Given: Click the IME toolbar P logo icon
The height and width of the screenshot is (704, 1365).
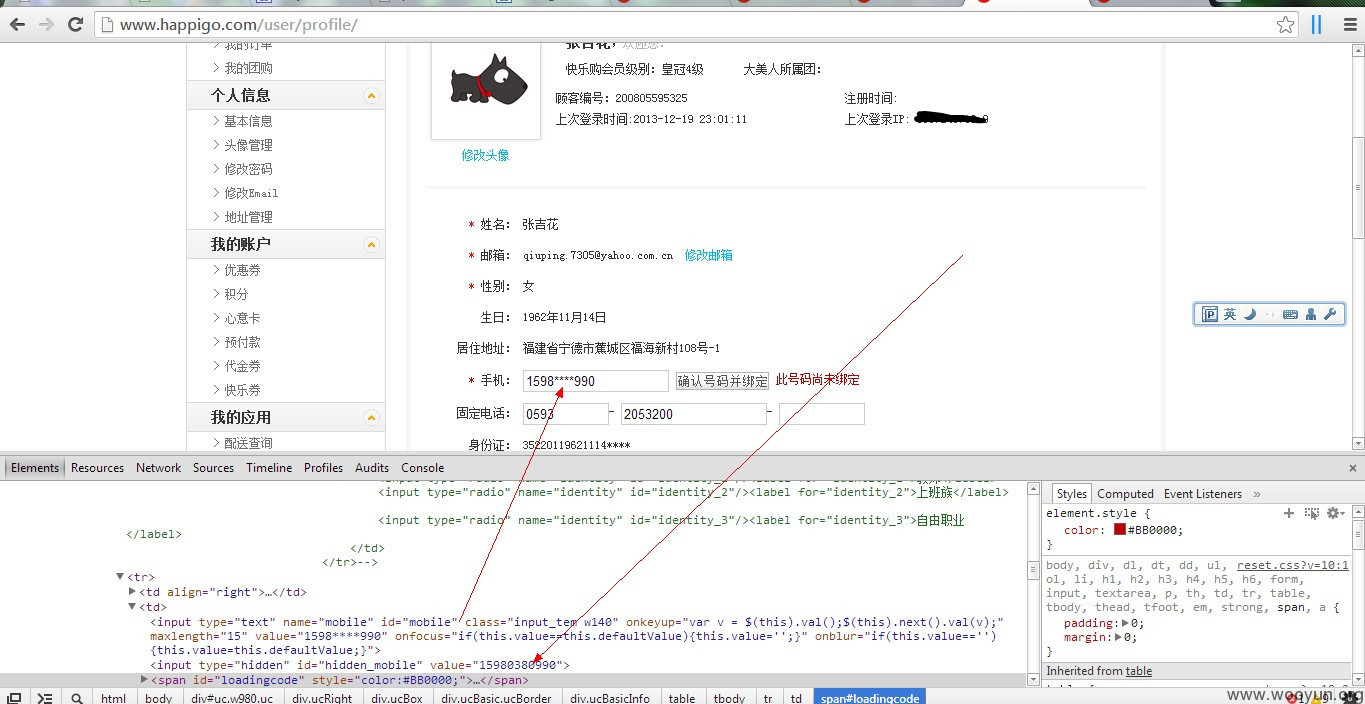Looking at the screenshot, I should coord(1209,314).
